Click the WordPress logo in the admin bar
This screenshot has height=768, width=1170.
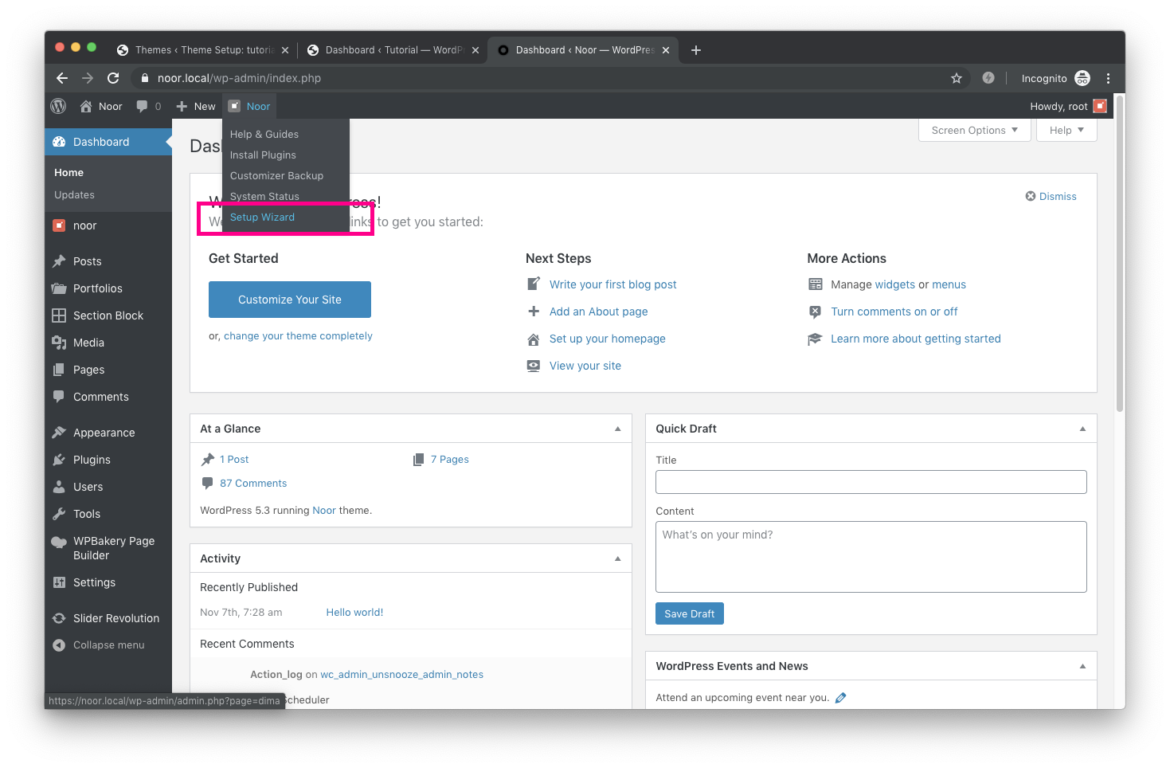point(57,106)
